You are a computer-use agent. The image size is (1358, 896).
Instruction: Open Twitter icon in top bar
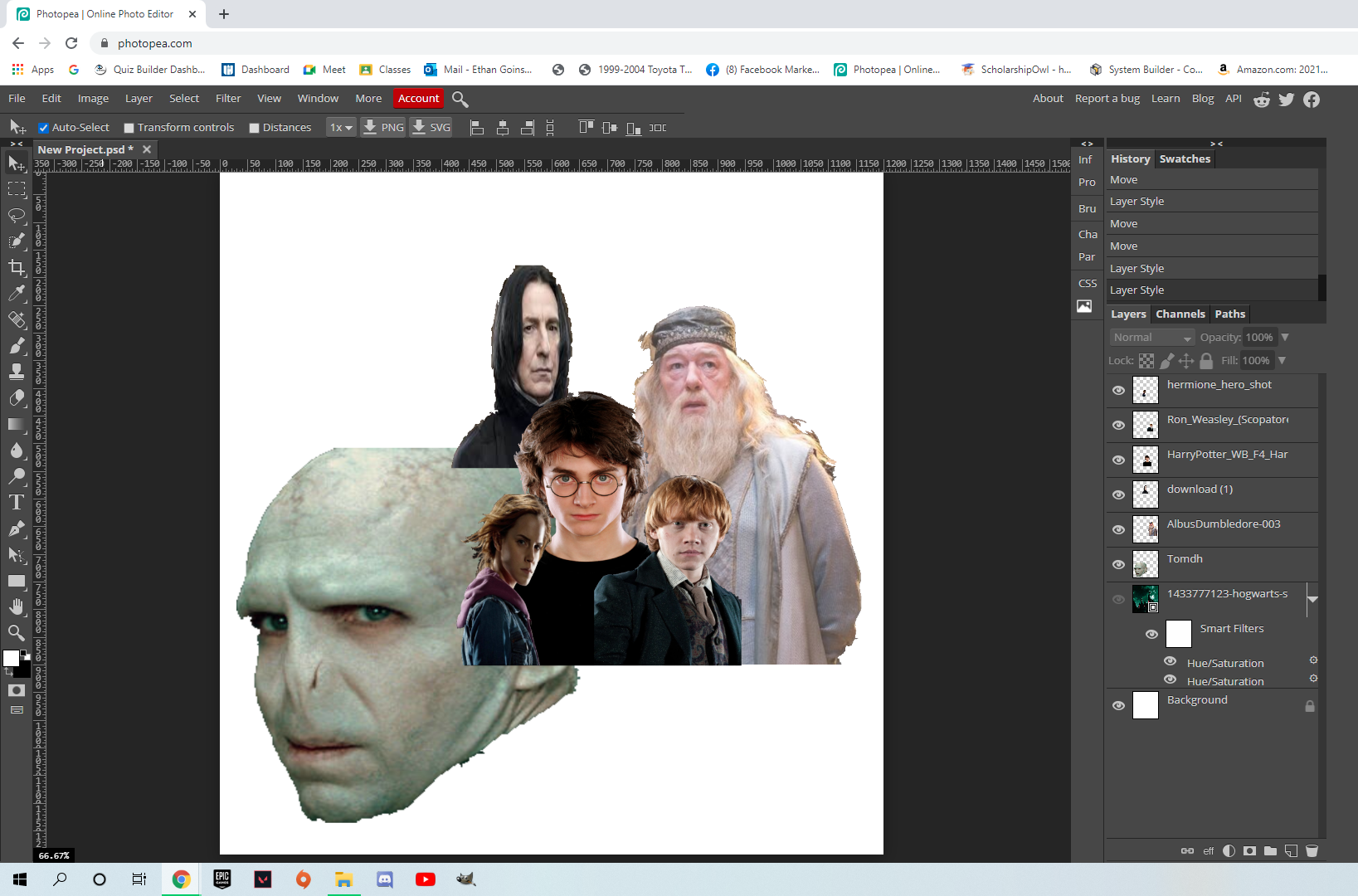click(x=1287, y=100)
